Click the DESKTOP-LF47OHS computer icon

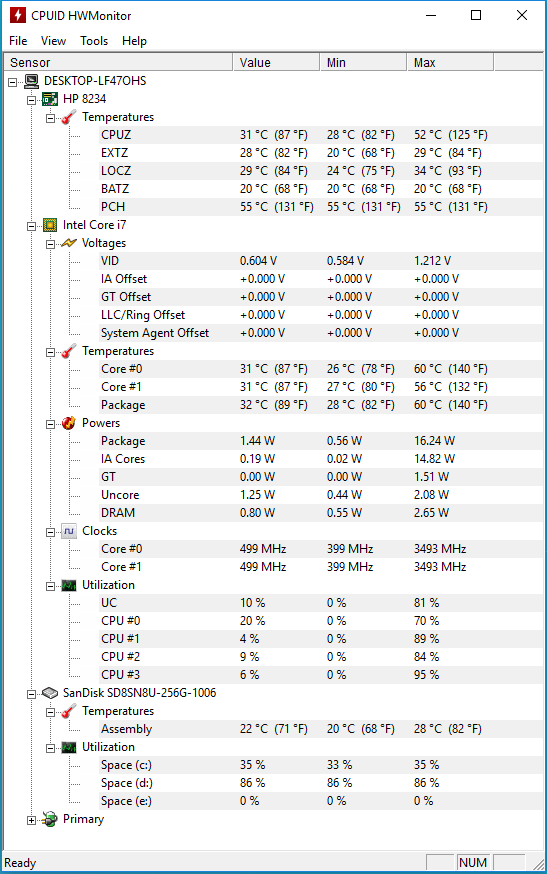point(31,81)
